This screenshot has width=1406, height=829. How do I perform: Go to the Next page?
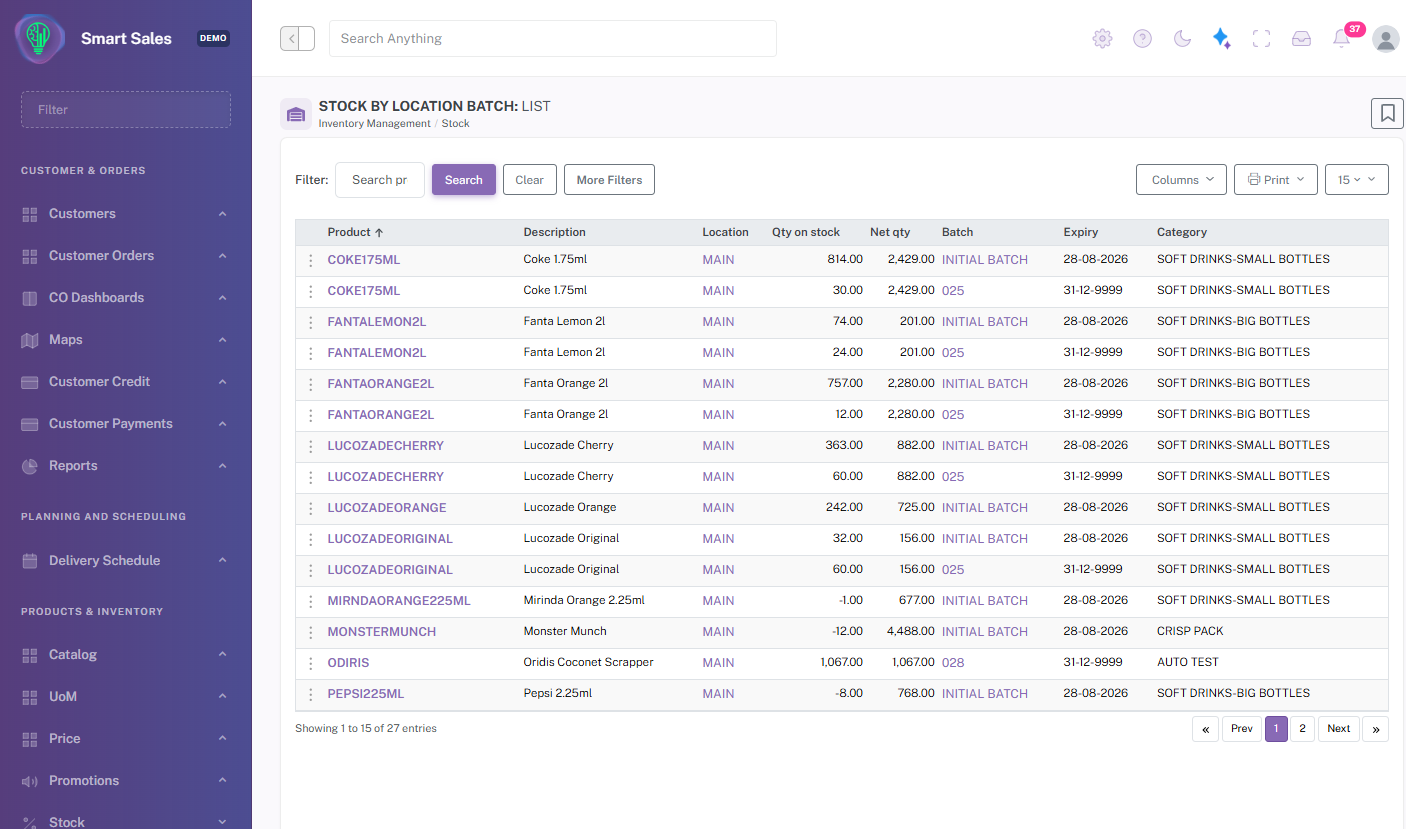pos(1339,729)
